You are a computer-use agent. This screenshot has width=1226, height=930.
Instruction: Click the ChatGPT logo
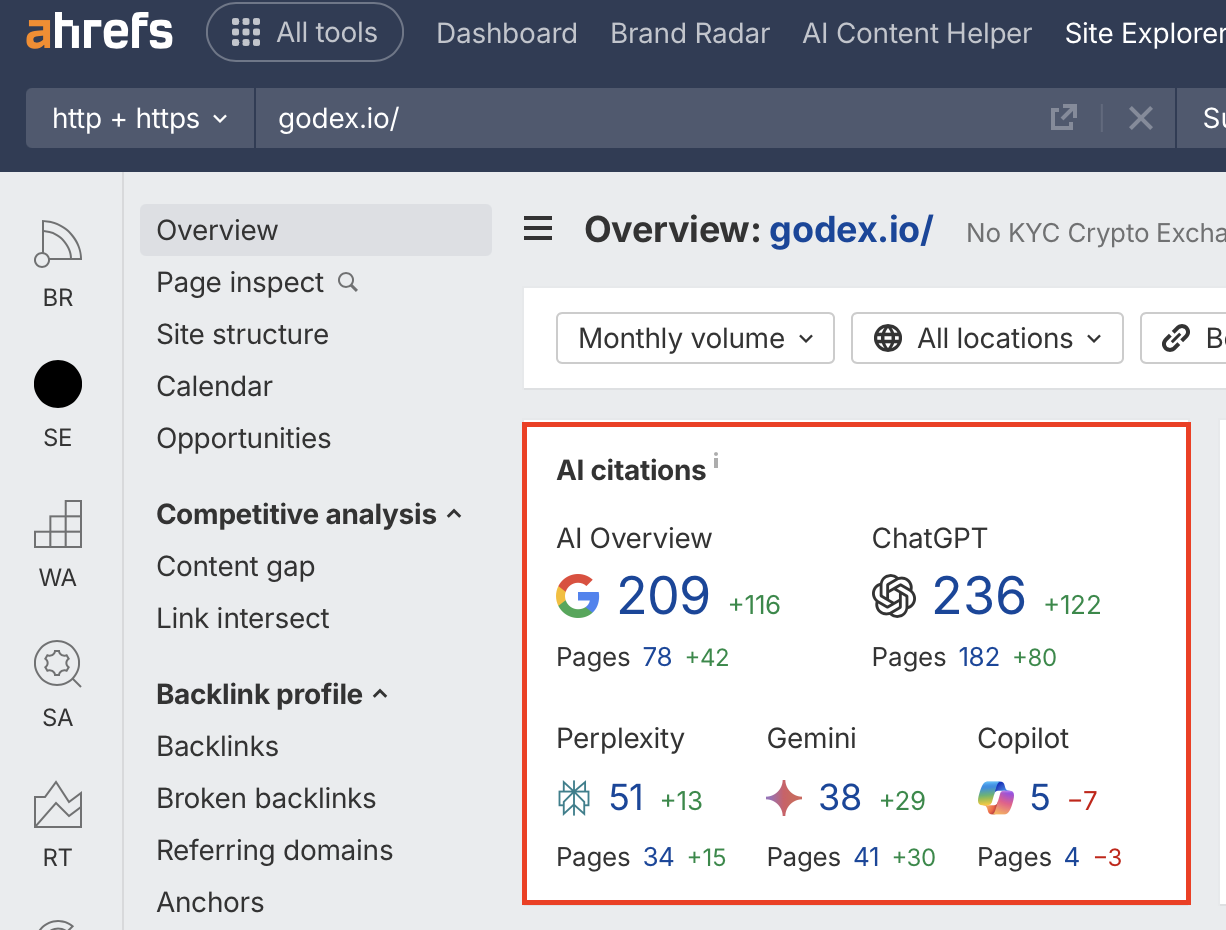coord(894,596)
